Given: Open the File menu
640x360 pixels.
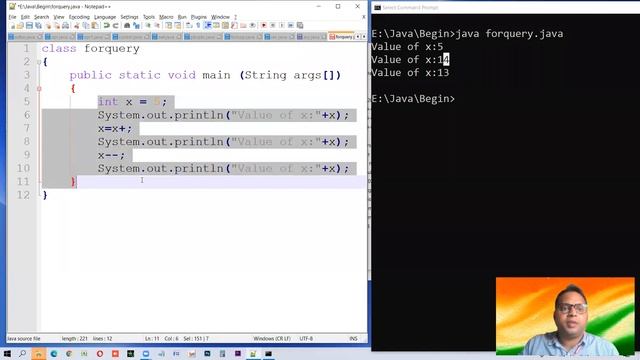Looking at the screenshot, I should (x=13, y=17).
